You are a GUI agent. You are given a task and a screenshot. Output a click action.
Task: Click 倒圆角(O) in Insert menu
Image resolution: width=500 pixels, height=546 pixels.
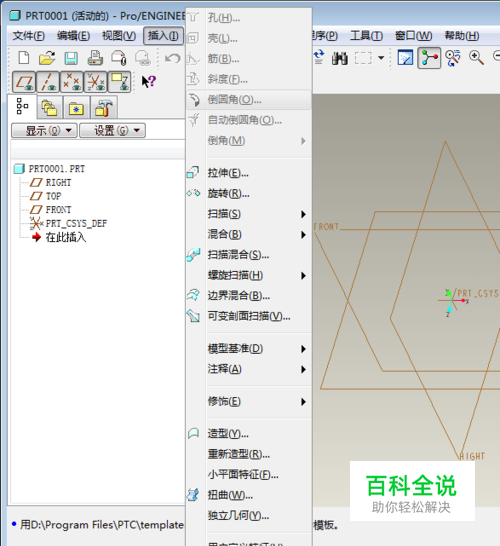click(249, 100)
